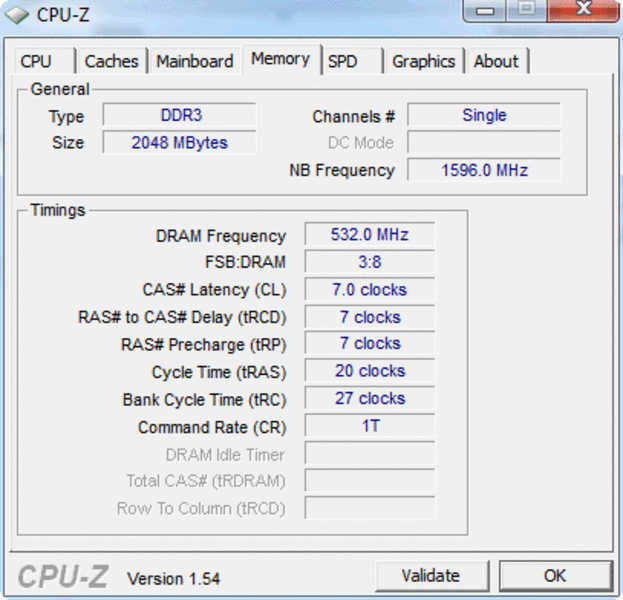
Task: Click the Bank Cycle Time (tRC) label
Action: click(x=204, y=400)
